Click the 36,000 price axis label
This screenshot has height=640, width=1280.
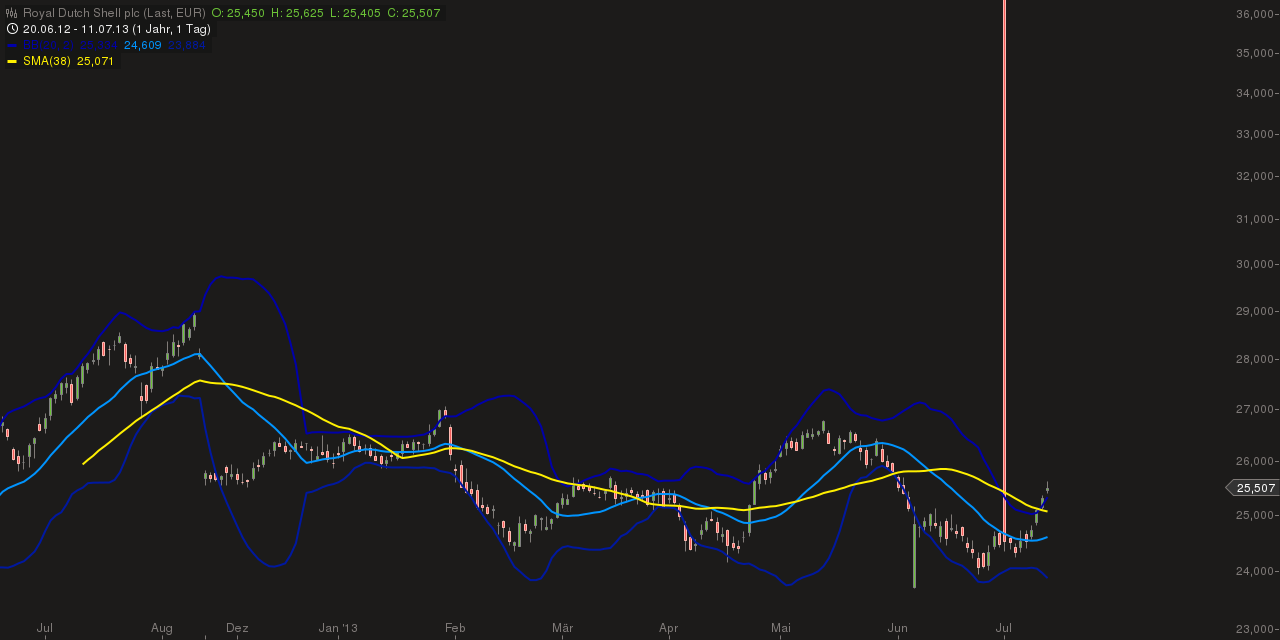pos(1255,14)
